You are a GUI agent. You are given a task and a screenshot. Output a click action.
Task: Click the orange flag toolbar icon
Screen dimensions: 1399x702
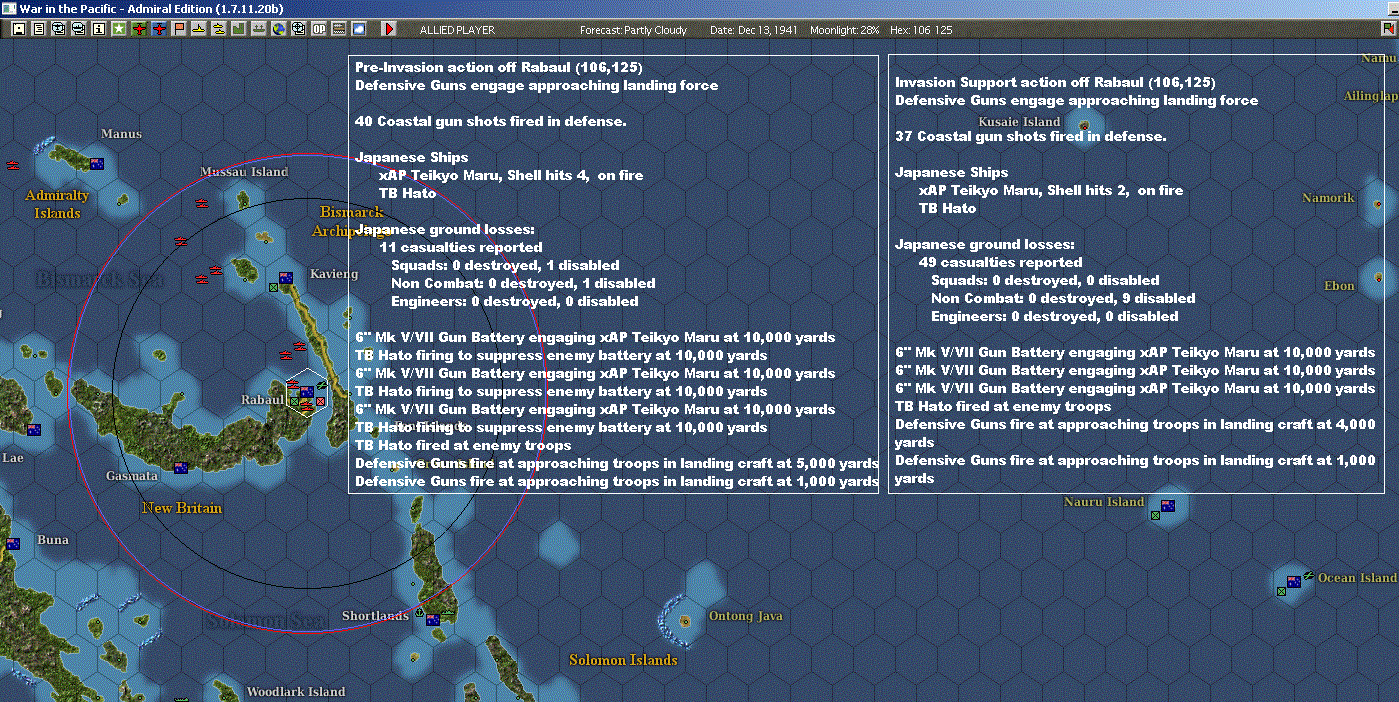pyautogui.click(x=179, y=29)
